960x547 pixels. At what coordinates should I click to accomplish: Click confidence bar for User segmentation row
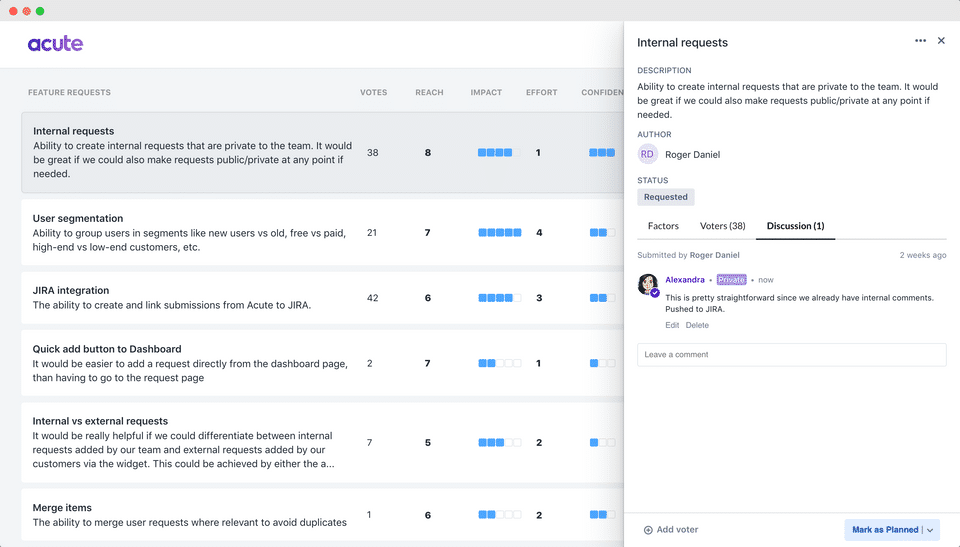pos(602,233)
